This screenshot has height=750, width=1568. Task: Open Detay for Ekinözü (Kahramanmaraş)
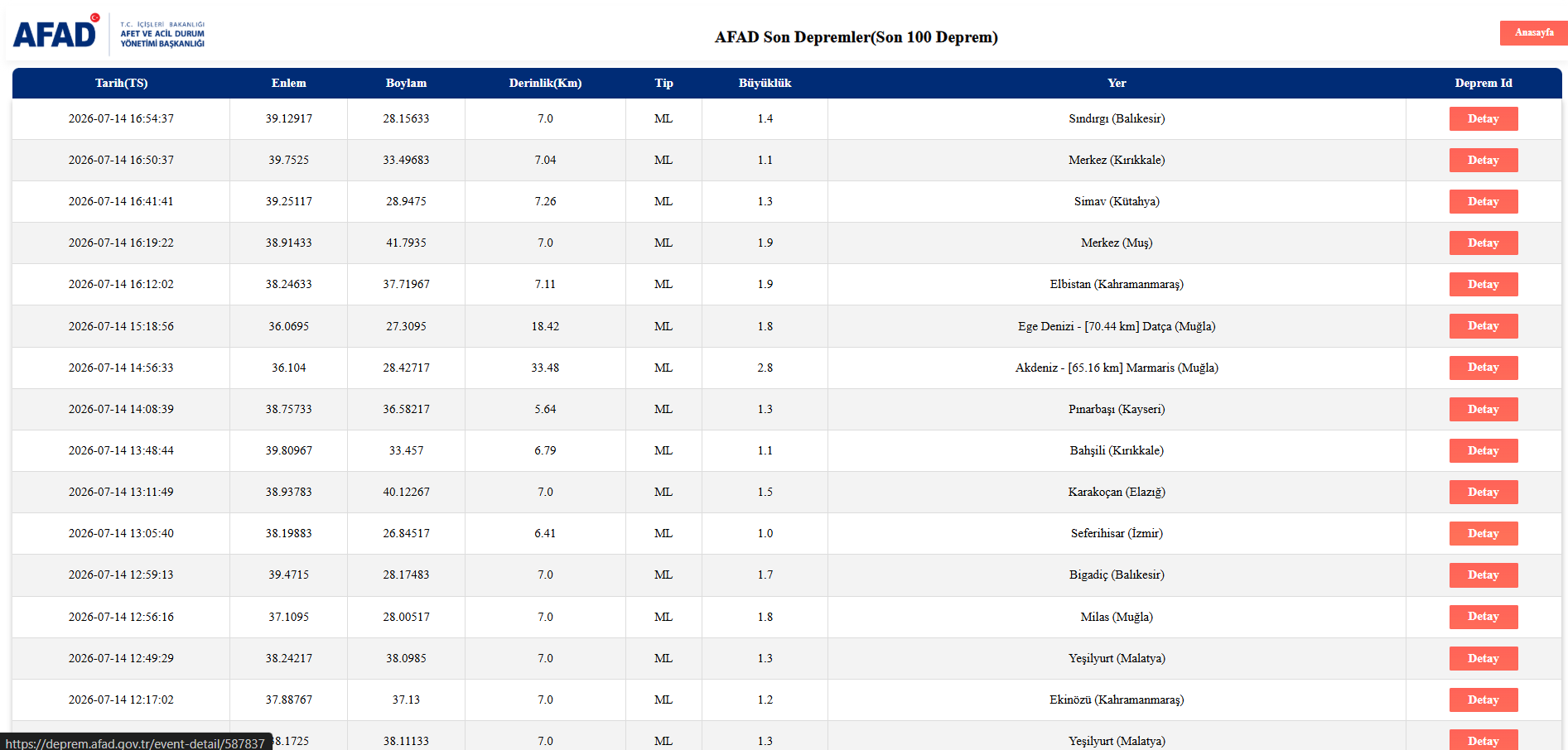coord(1483,700)
